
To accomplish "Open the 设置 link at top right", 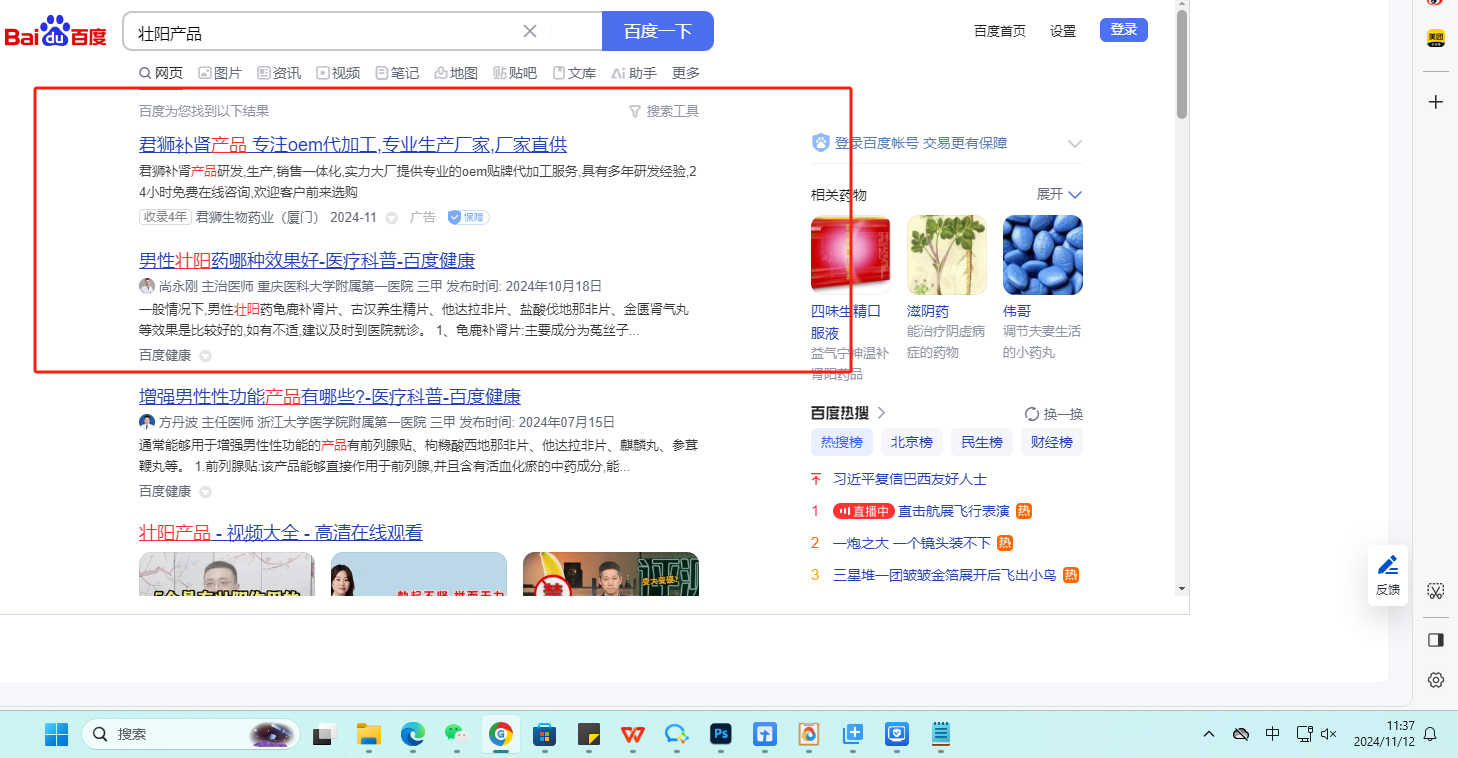I will [x=1063, y=31].
